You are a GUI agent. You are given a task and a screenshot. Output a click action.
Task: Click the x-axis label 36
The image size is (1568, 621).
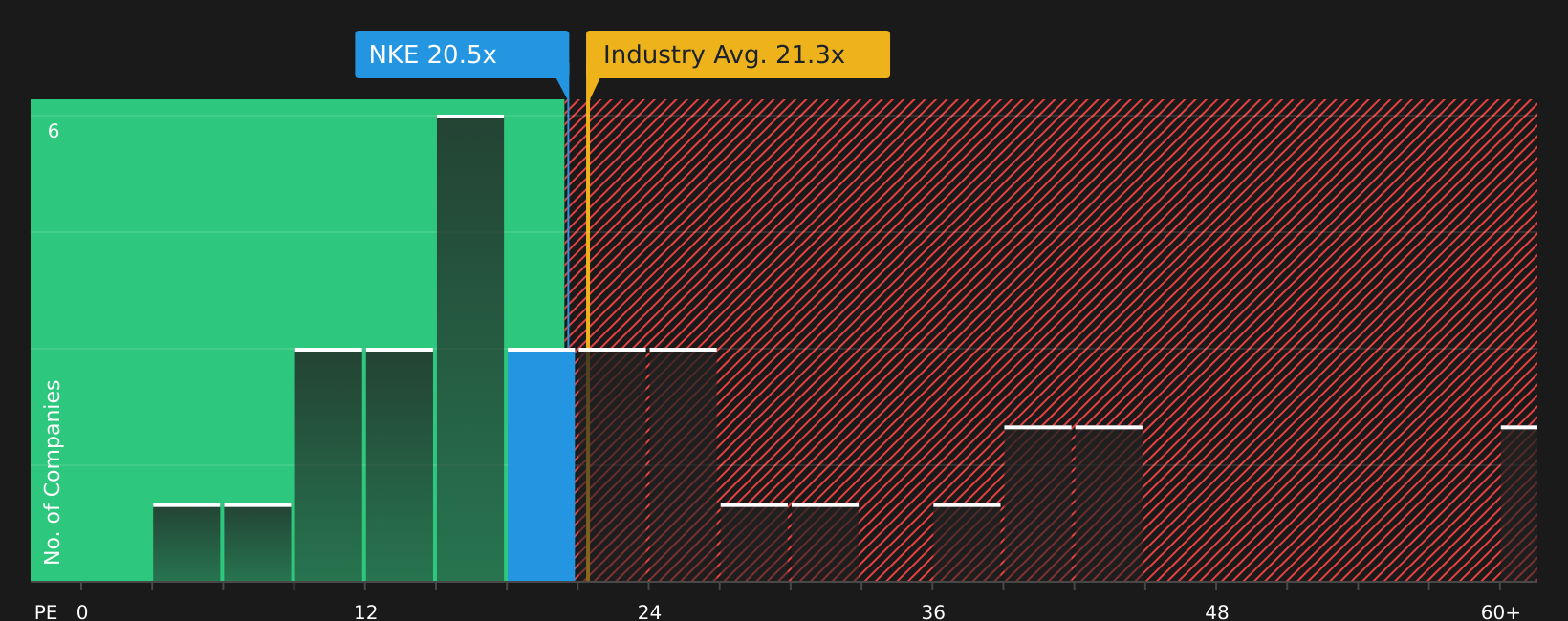(x=933, y=612)
